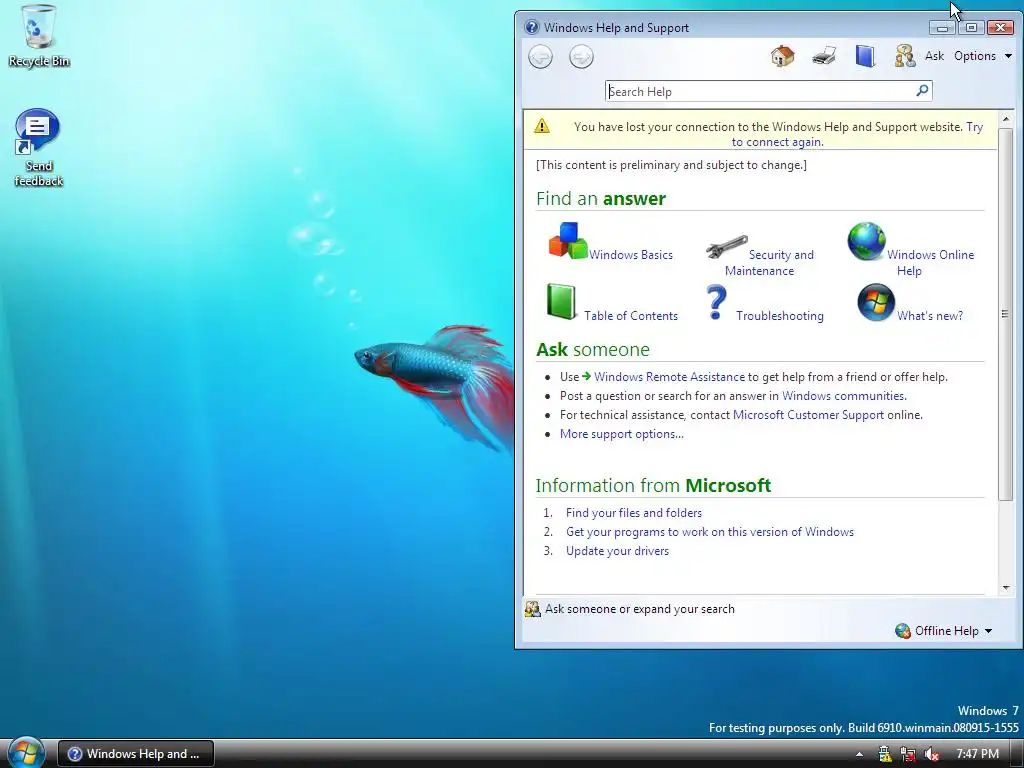This screenshot has width=1024, height=768.
Task: Click the globe icon for Windows Online Help
Action: pyautogui.click(x=866, y=241)
